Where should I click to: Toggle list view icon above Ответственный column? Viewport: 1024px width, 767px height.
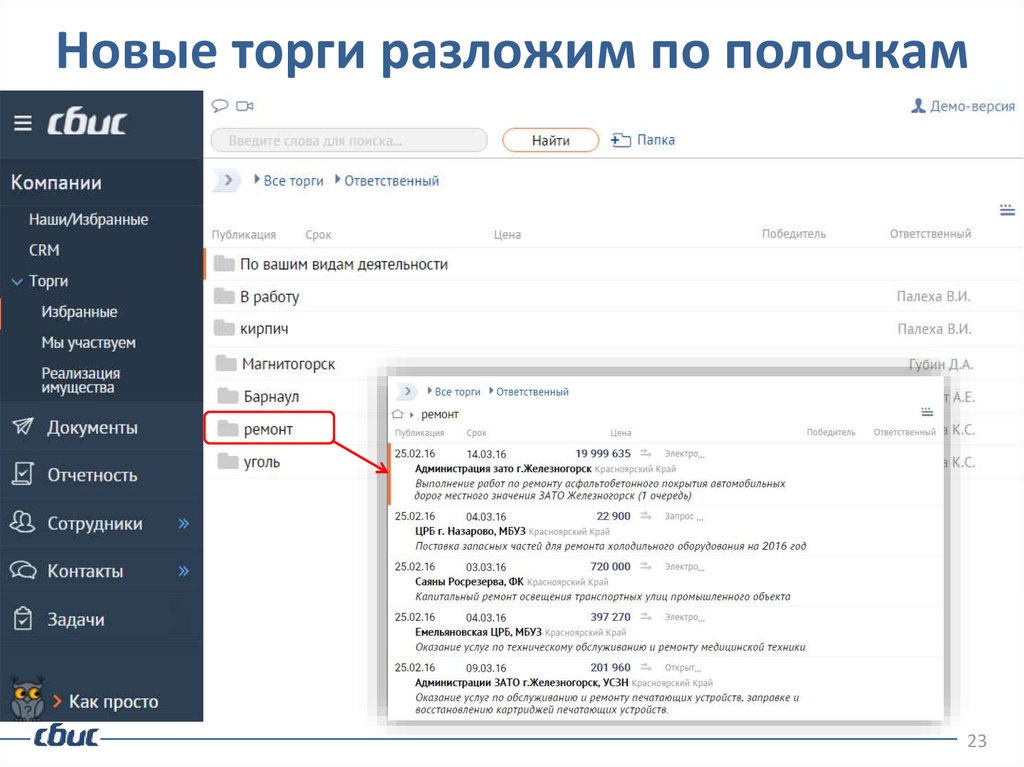[x=1007, y=210]
